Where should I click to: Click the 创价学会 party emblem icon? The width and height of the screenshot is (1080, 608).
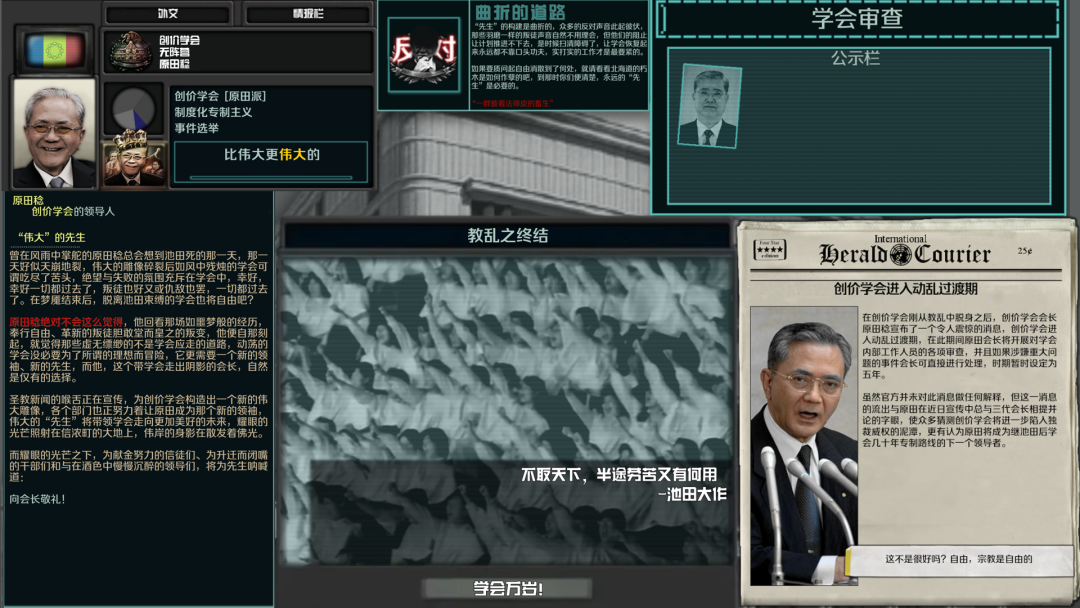[x=130, y=51]
